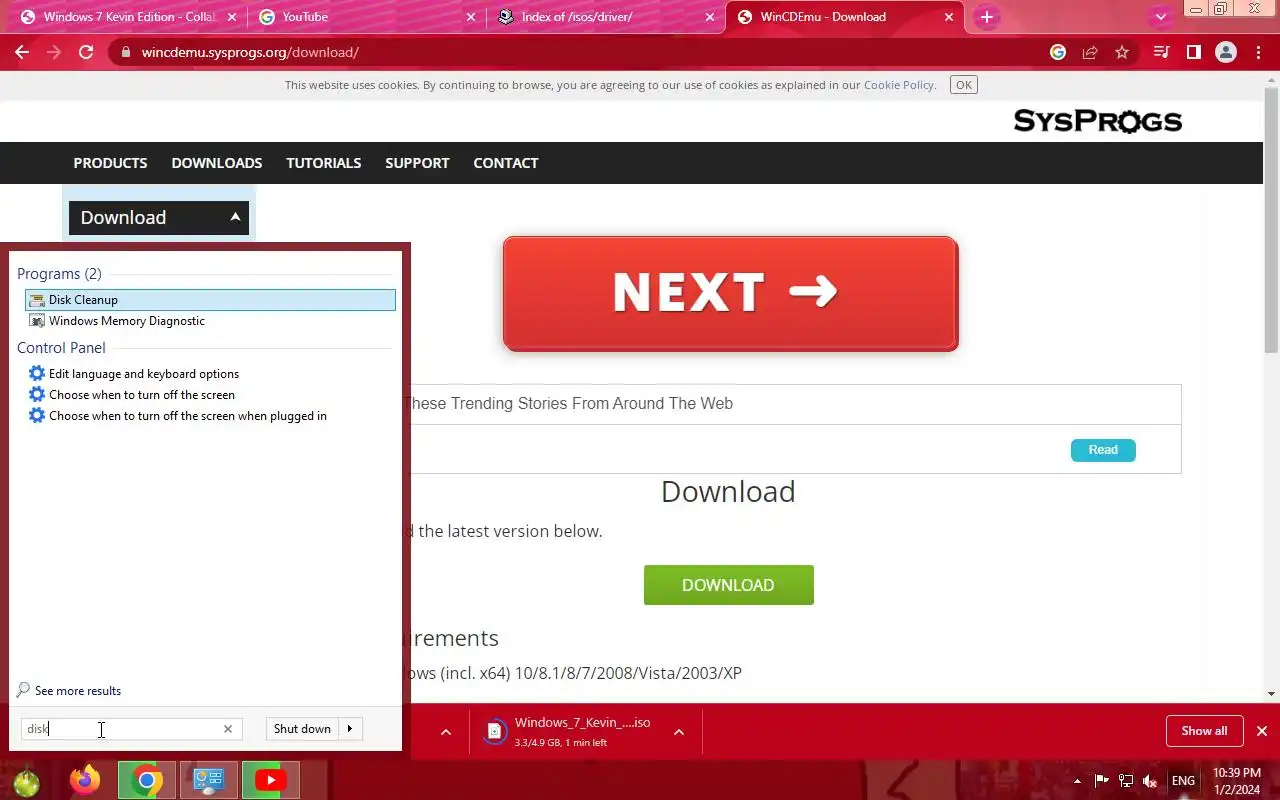Click the Read button

coord(1103,450)
